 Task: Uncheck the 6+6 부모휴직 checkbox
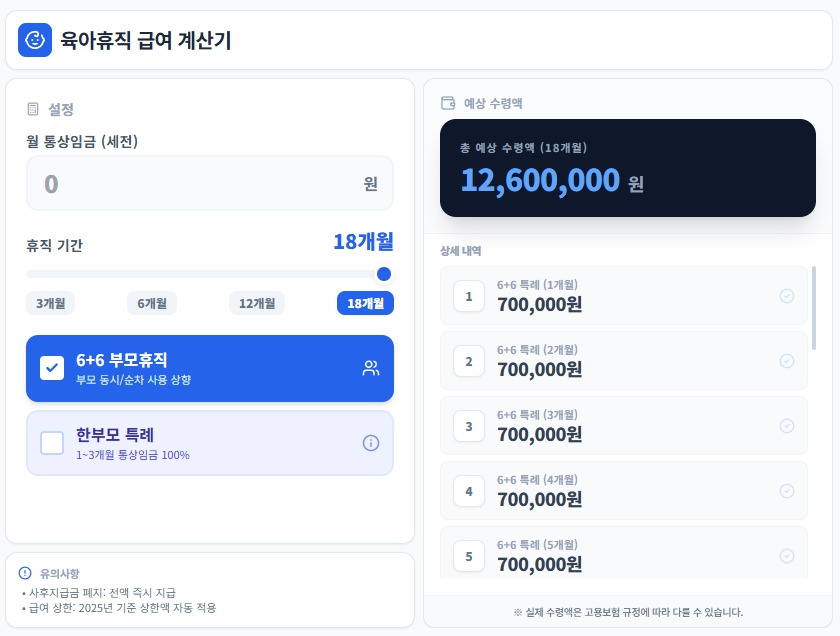52,368
